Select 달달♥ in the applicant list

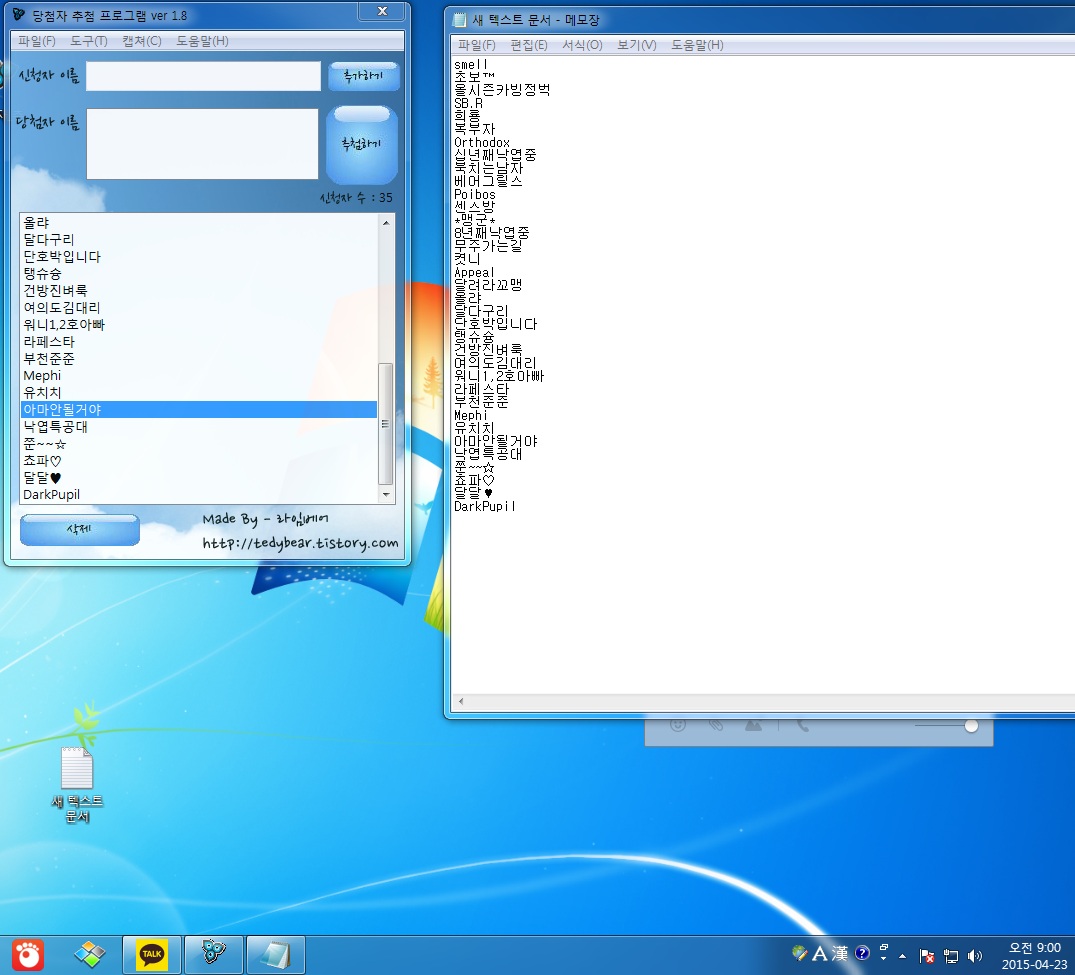(x=199, y=478)
